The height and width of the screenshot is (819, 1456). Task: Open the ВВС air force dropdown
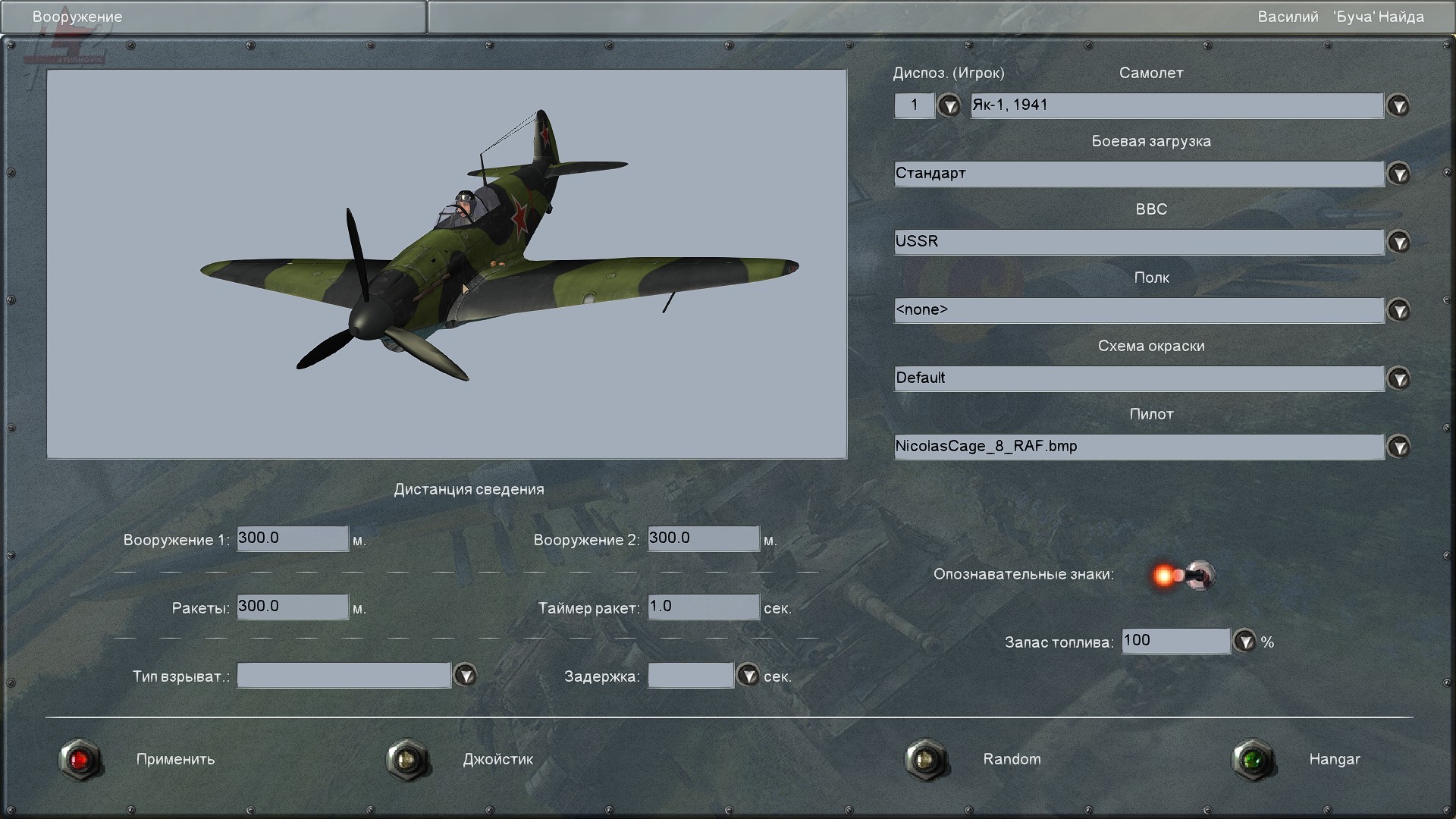(1398, 242)
